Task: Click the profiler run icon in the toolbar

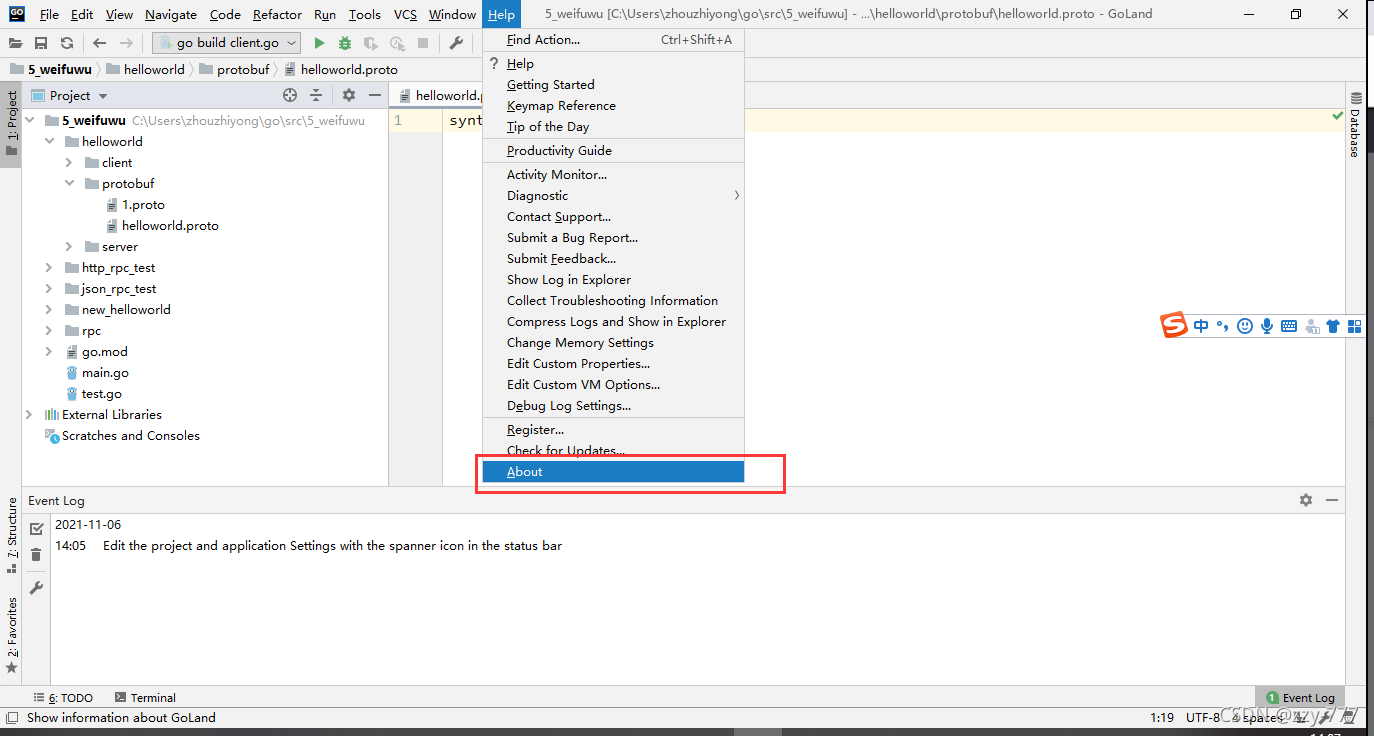Action: click(397, 43)
